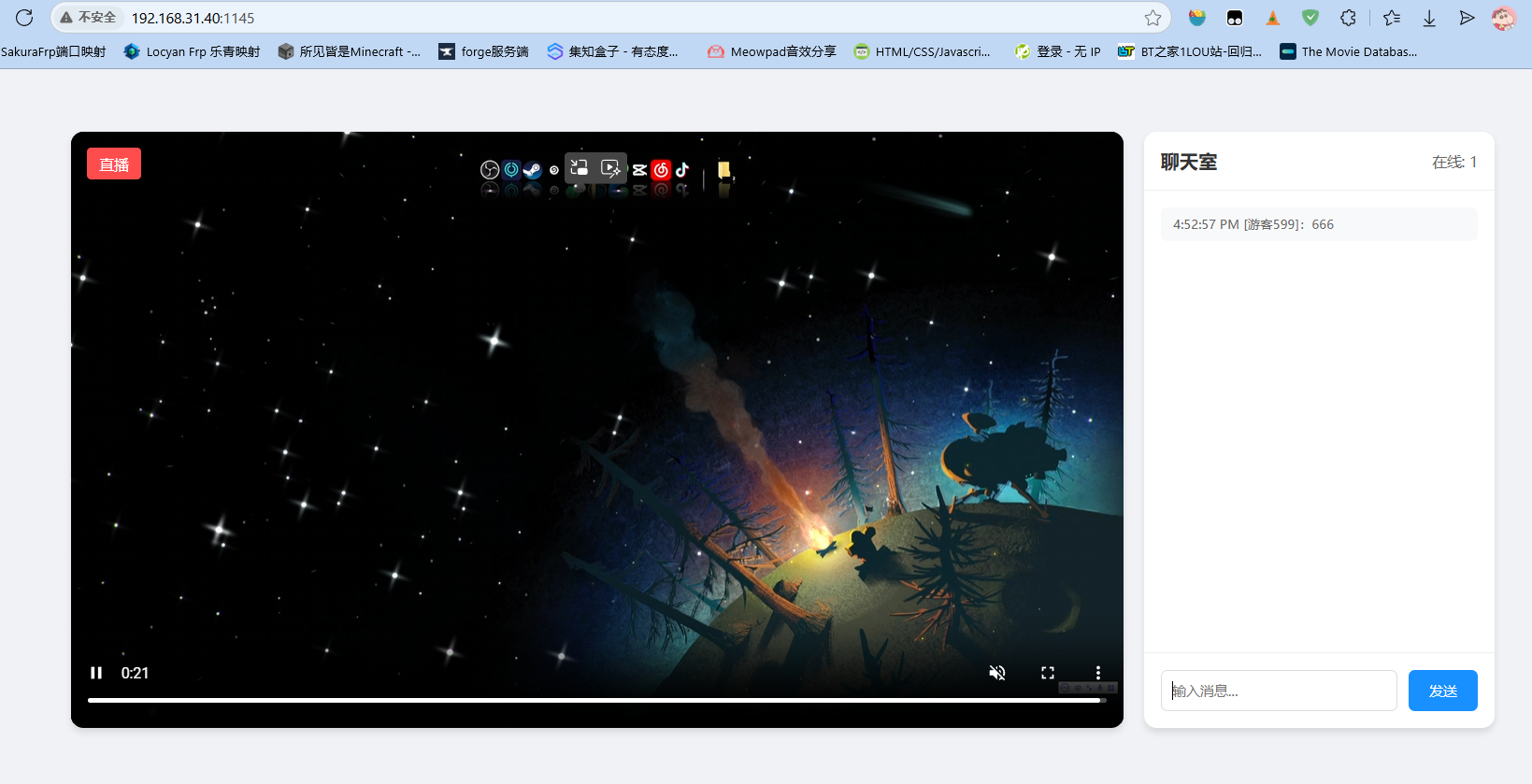Open the green shield AdGuard extension
Screen dimensions: 1532x784
point(1310,18)
